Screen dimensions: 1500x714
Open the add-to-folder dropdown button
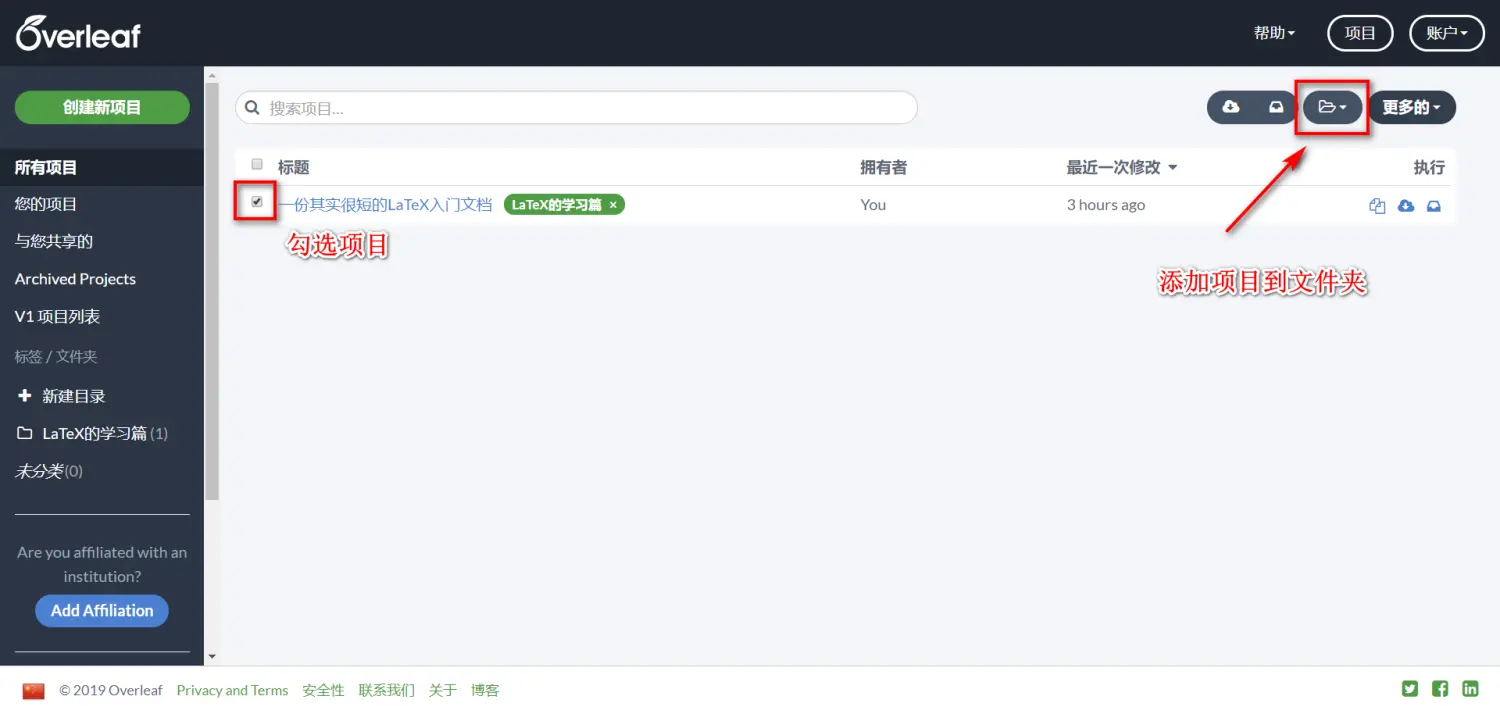click(x=1332, y=107)
